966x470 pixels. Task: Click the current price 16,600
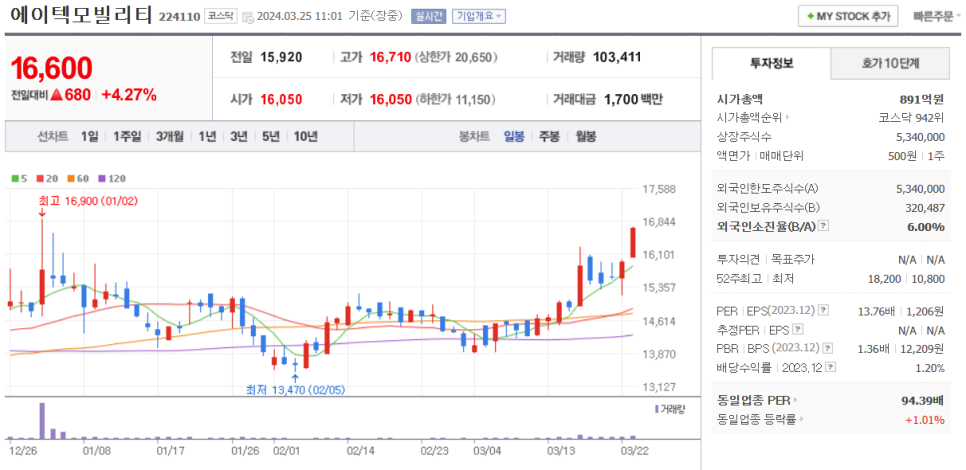coord(52,68)
